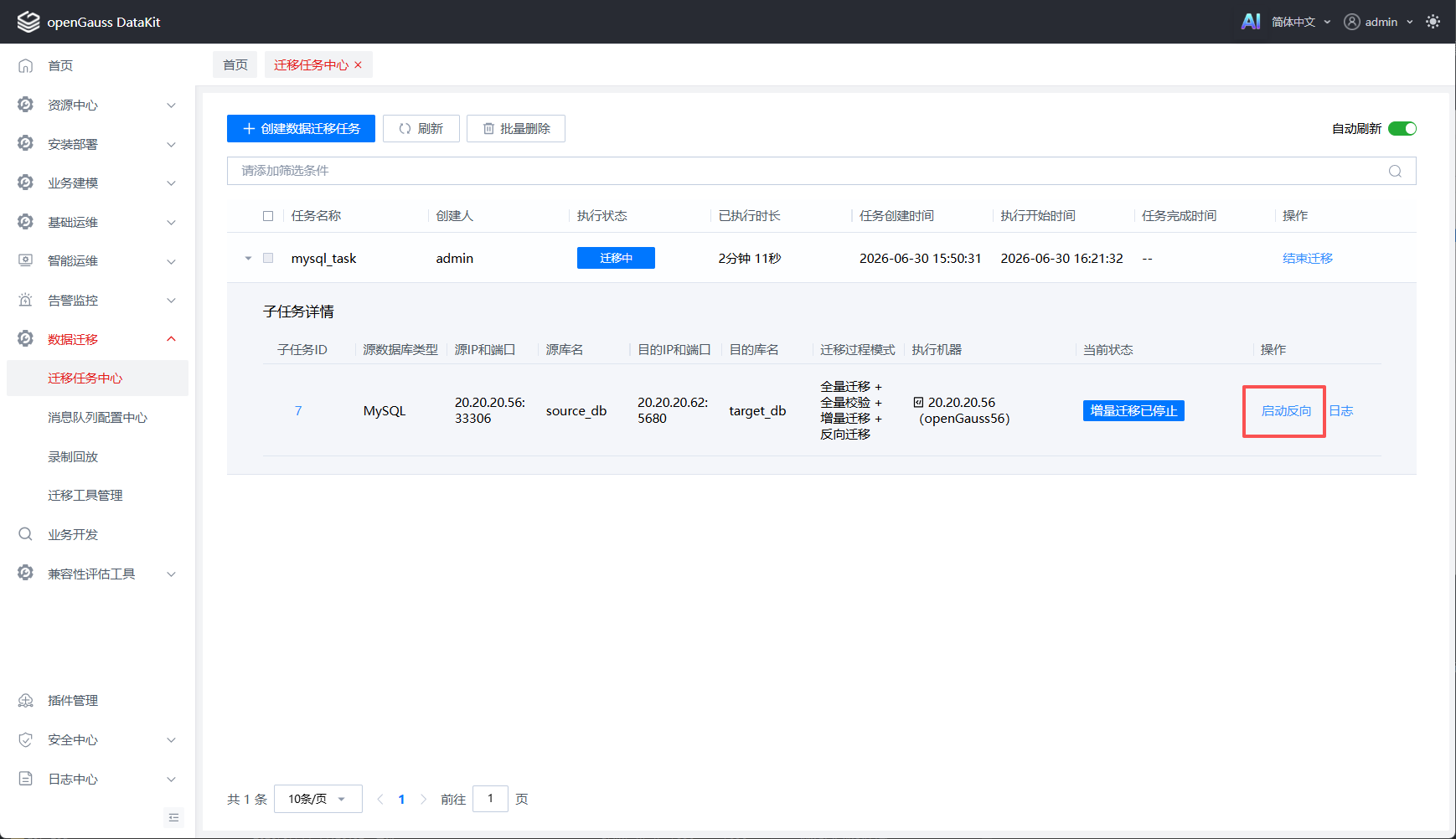Click 启动反向 for subtask 7

pos(1286,410)
